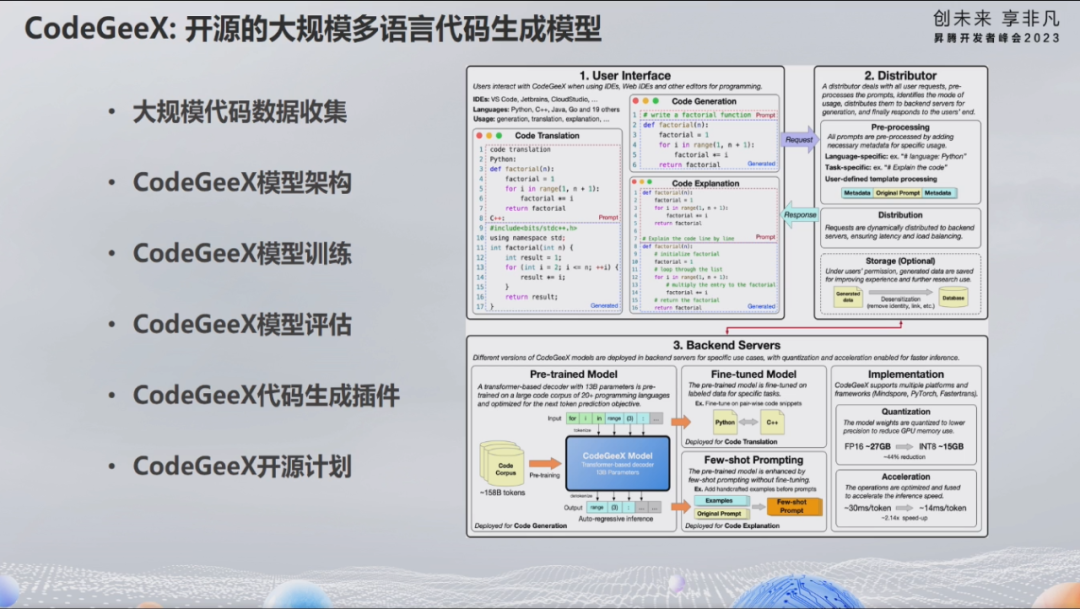Click the 'Quantization' heading

tap(906, 411)
